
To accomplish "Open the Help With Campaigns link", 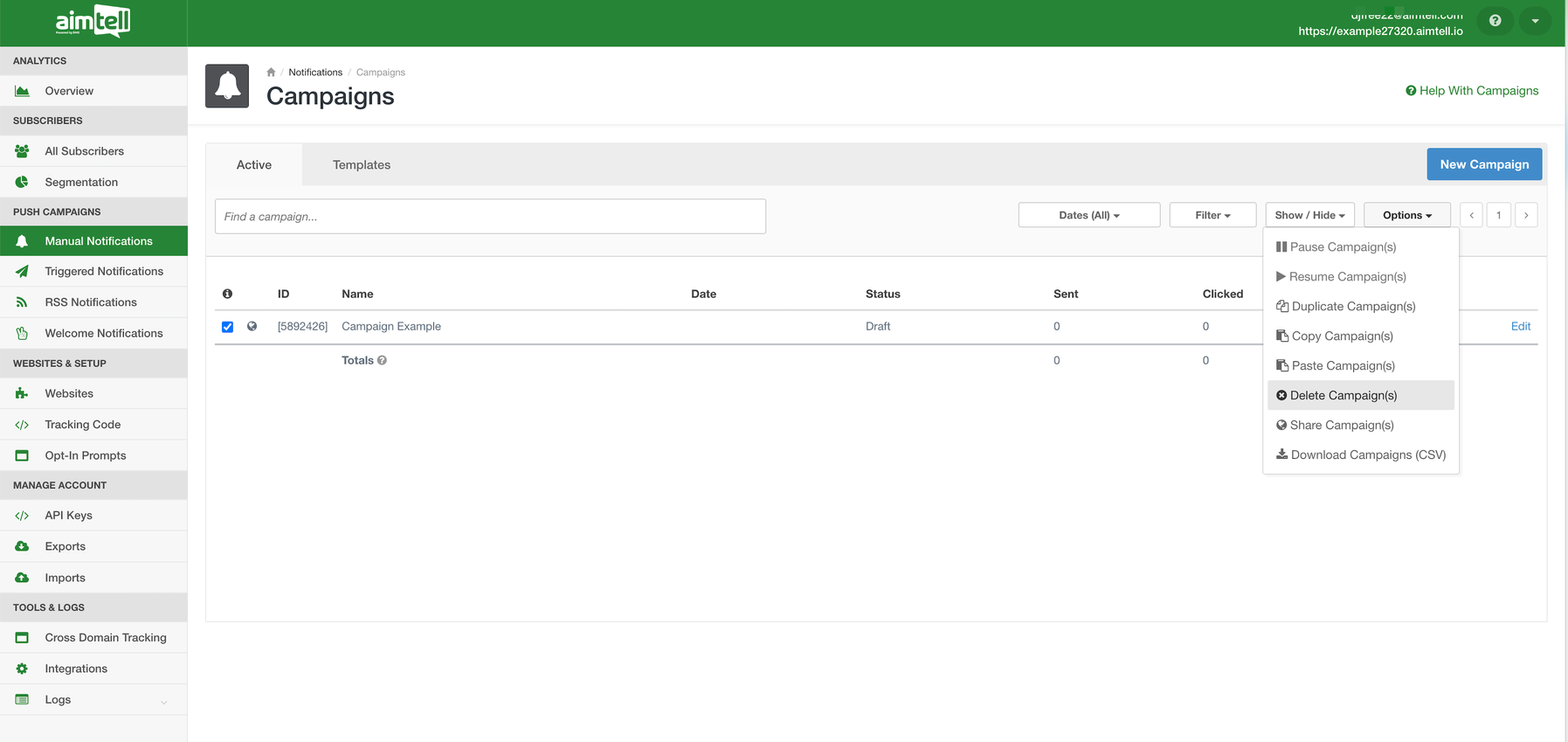I will 1472,91.
